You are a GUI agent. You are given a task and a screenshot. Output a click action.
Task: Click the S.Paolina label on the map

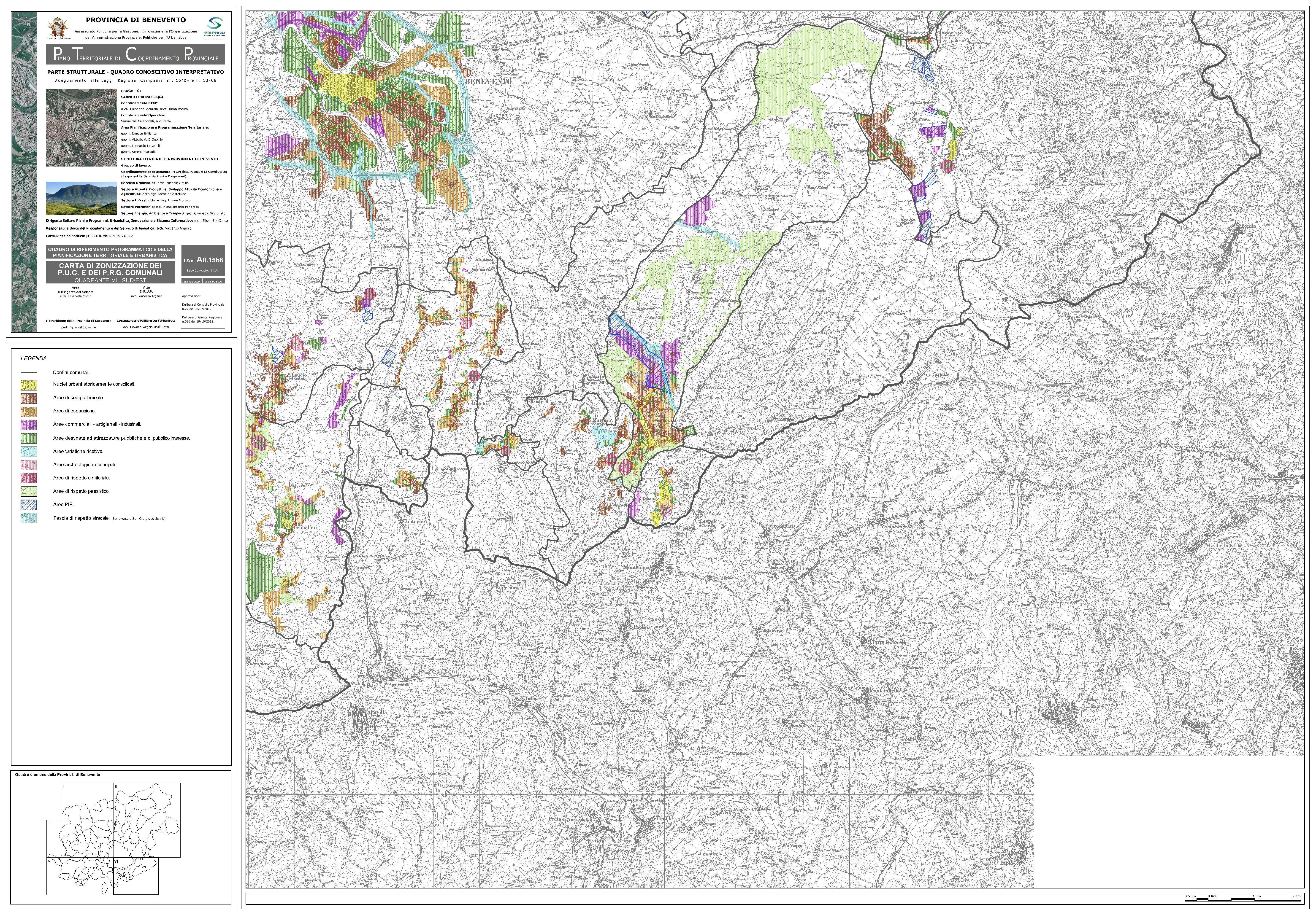click(x=640, y=627)
